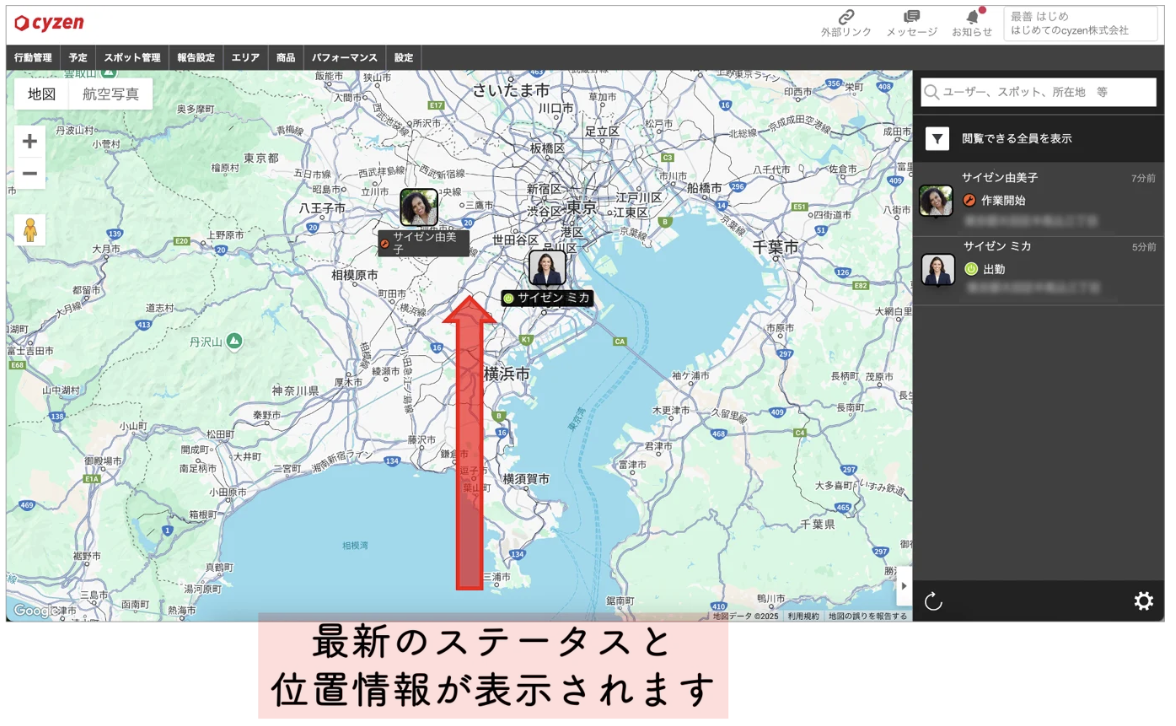Open the お知らせ notification bell

[973, 16]
